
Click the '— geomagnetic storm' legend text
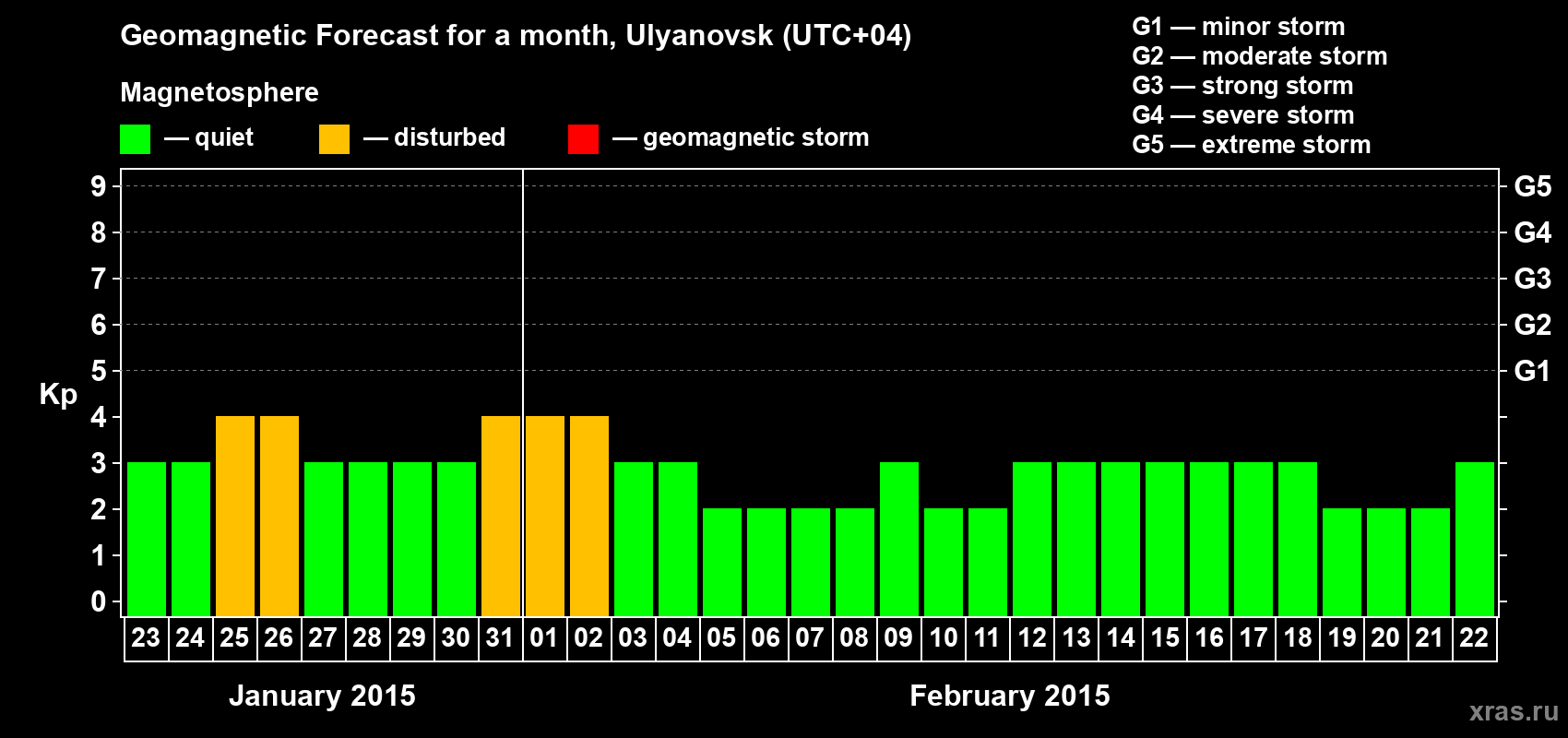click(741, 137)
